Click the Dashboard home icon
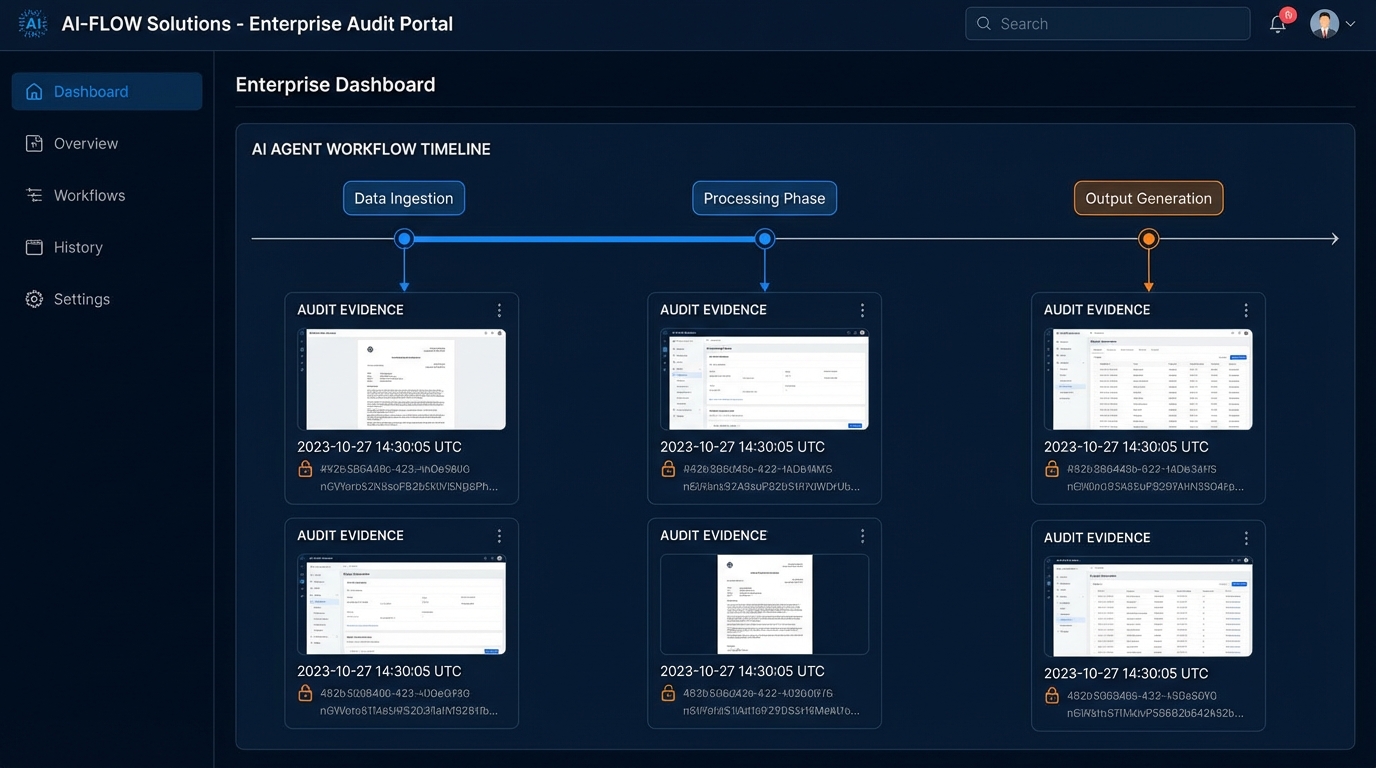1376x768 pixels. coord(34,92)
